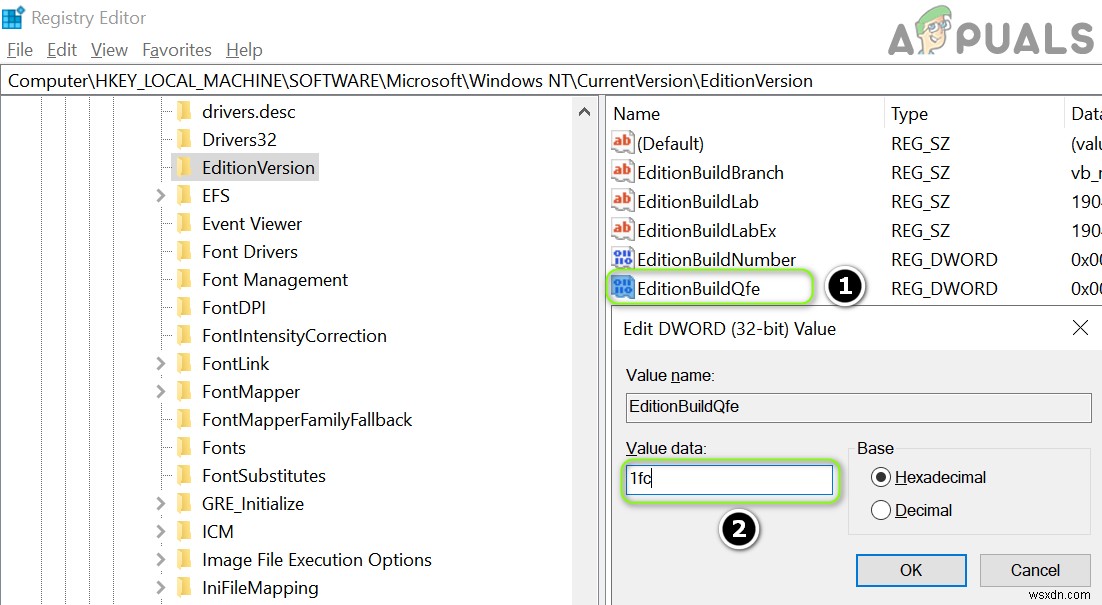Select the Fonts registry key
Image resolution: width=1102 pixels, height=605 pixels.
[223, 448]
